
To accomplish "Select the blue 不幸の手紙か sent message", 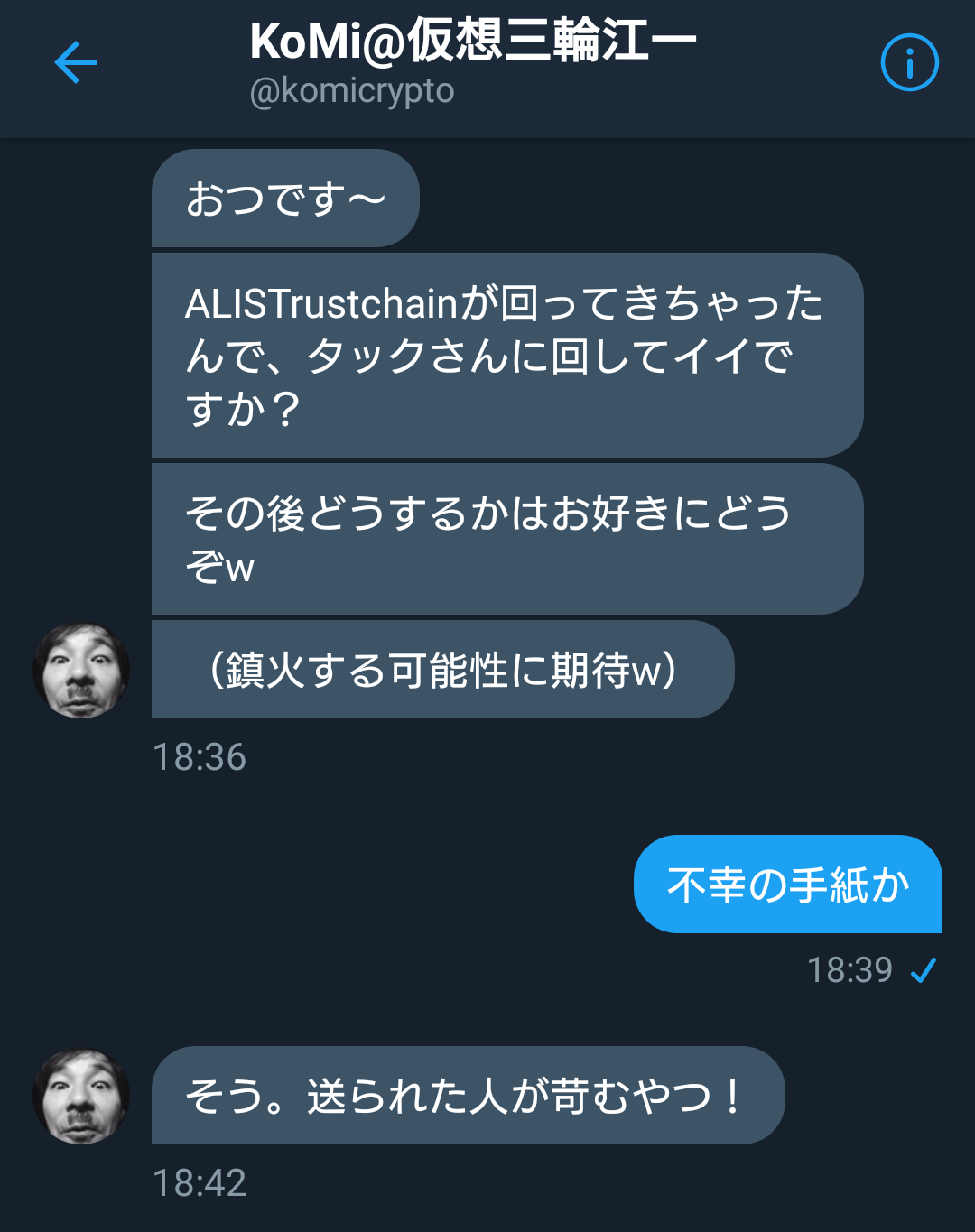I will point(788,884).
